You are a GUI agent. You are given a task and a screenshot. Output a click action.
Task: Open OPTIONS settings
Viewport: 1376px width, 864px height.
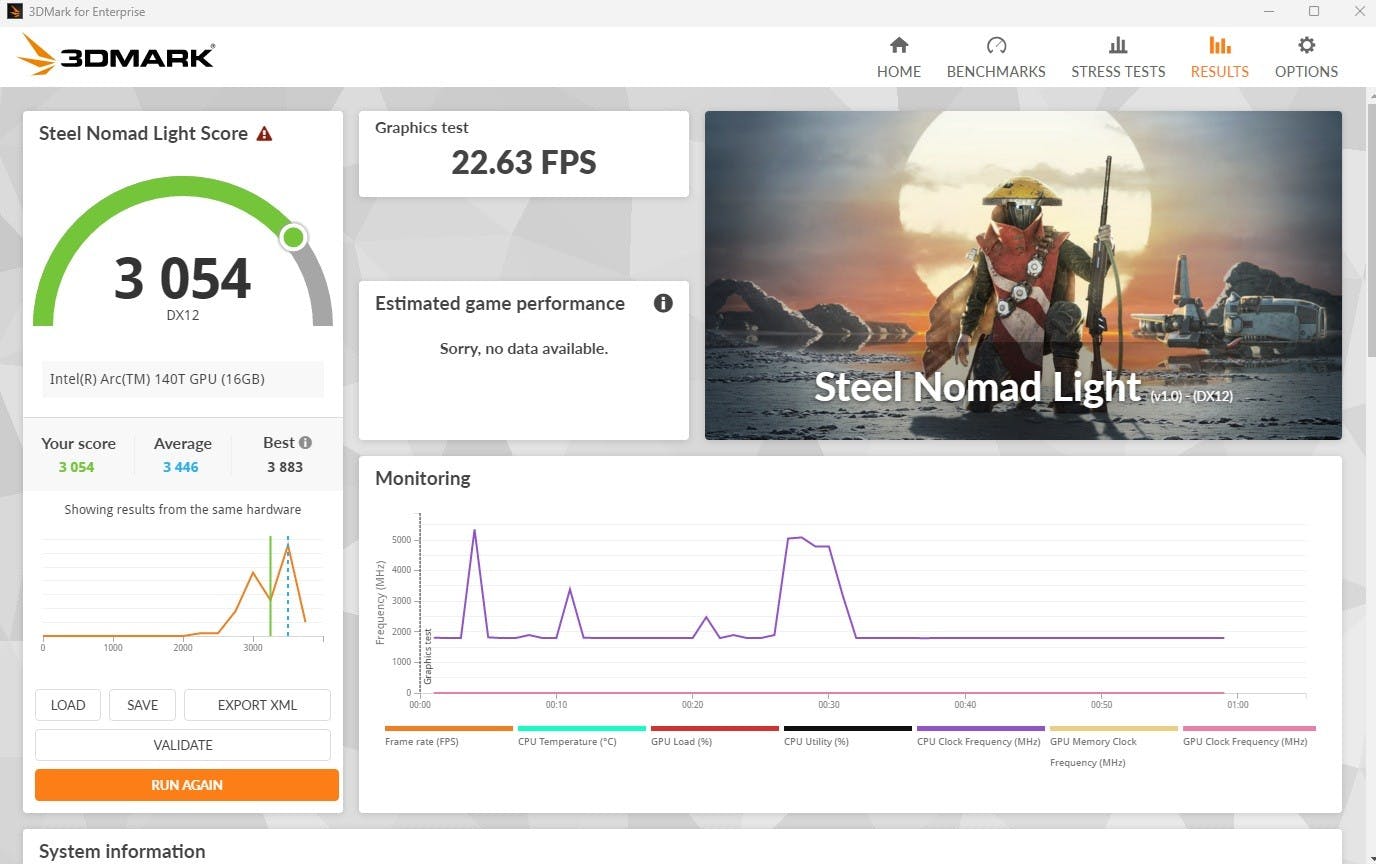(1306, 58)
